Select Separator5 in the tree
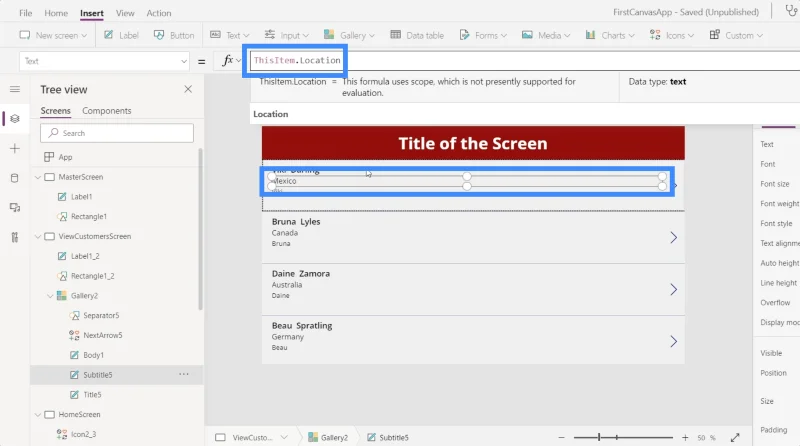800x446 pixels. tap(101, 315)
